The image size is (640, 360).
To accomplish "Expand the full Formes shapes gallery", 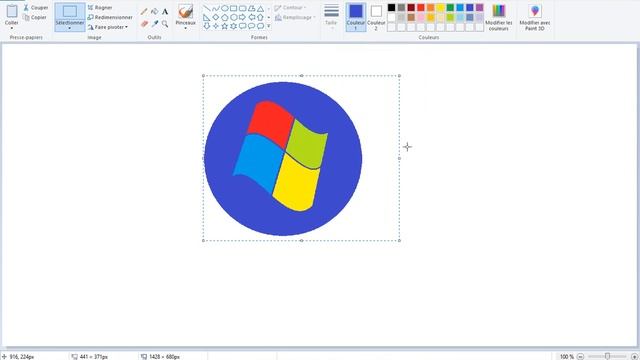I will pos(269,26).
